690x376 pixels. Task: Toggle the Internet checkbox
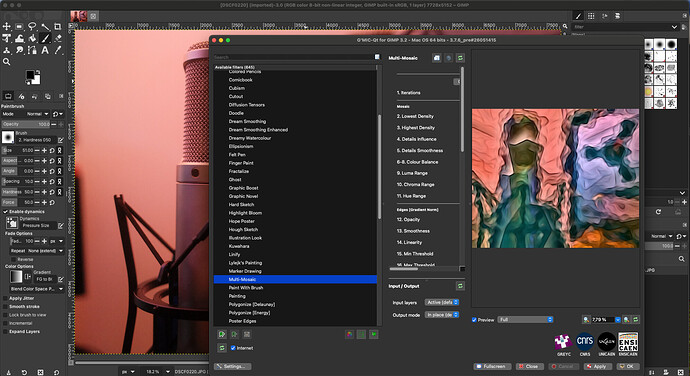[233, 348]
